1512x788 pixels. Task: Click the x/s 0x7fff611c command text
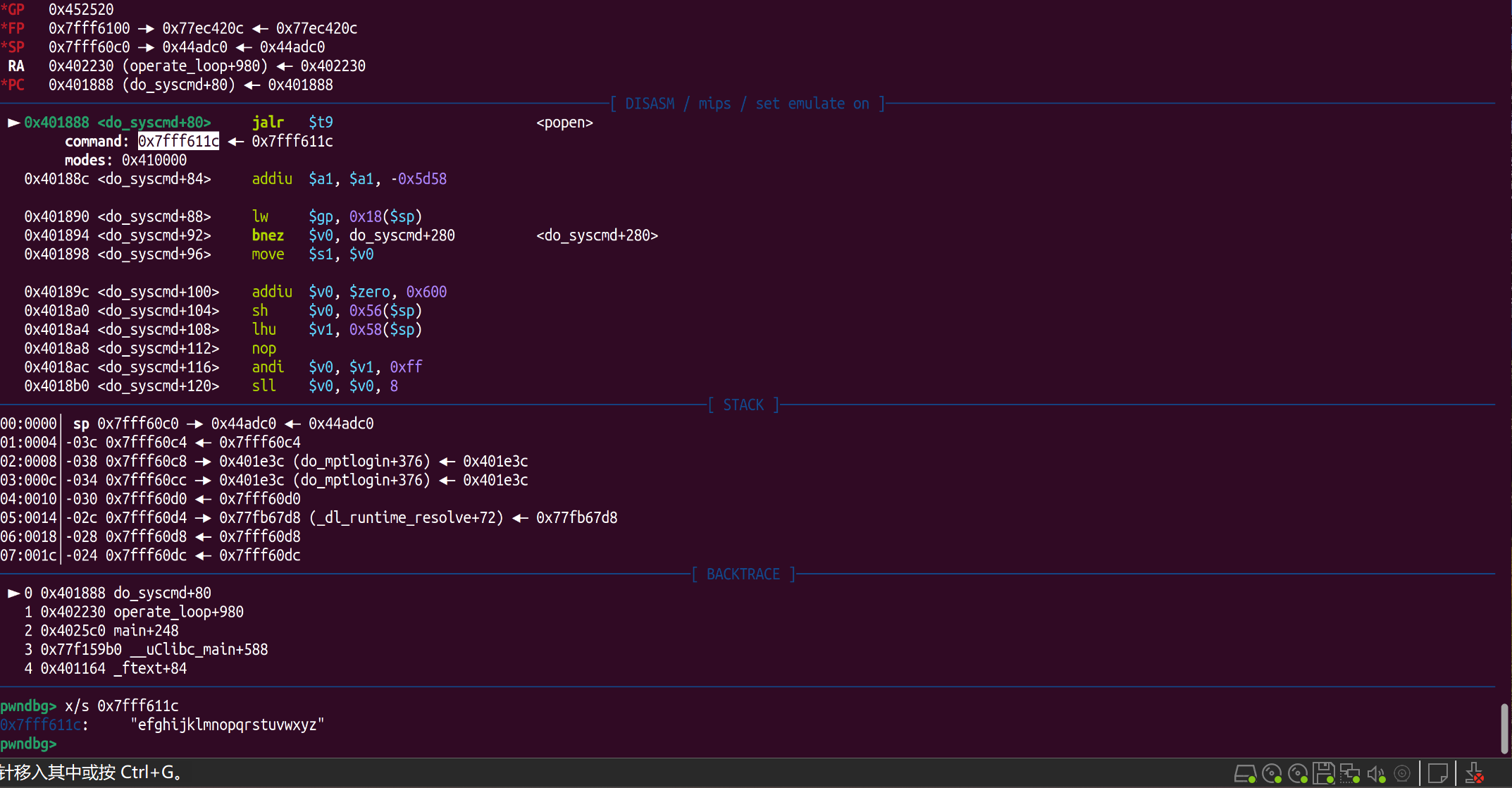click(122, 706)
